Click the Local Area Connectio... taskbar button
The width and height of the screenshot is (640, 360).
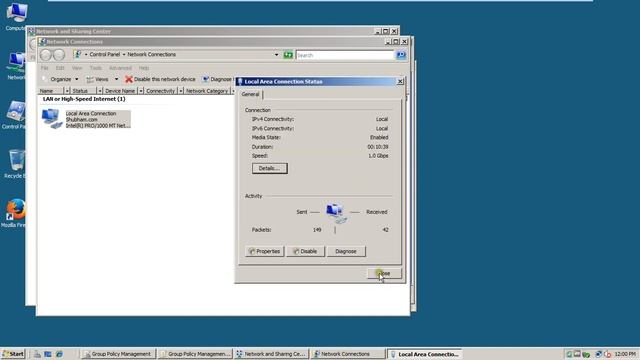[424, 354]
